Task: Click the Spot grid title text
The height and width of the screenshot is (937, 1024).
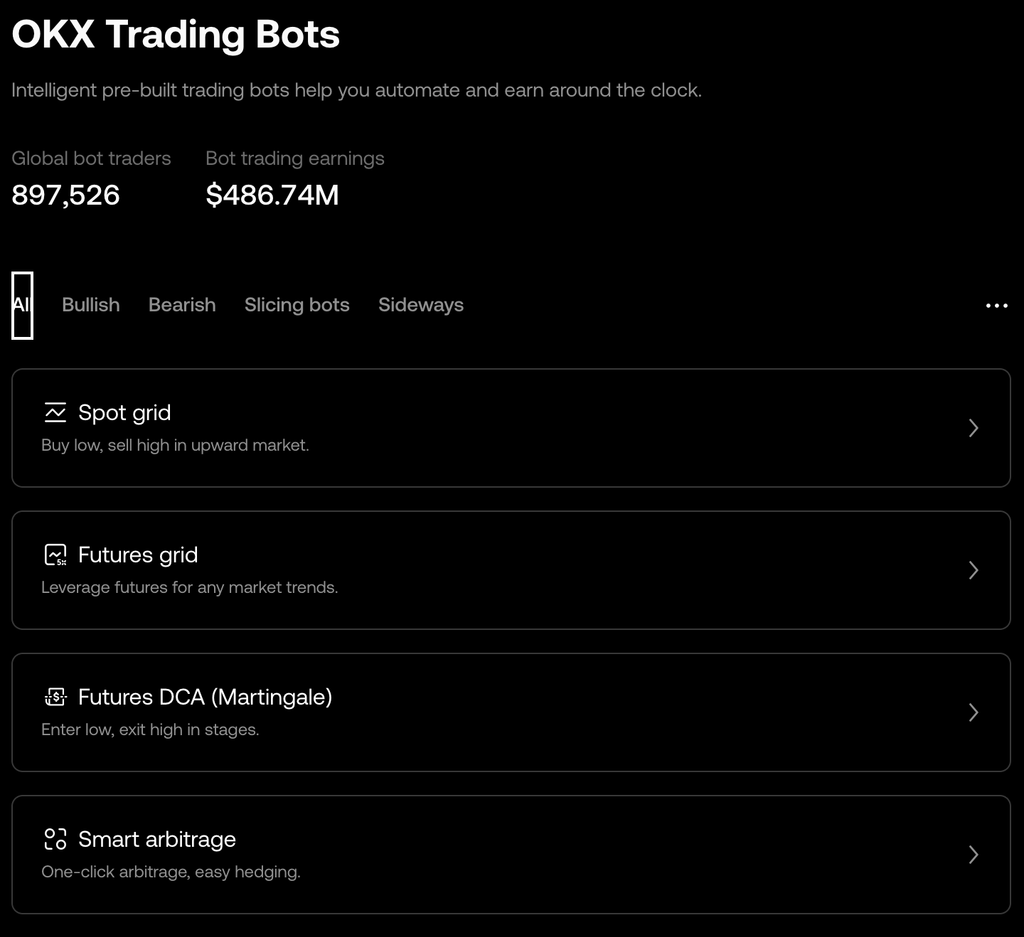Action: tap(124, 413)
